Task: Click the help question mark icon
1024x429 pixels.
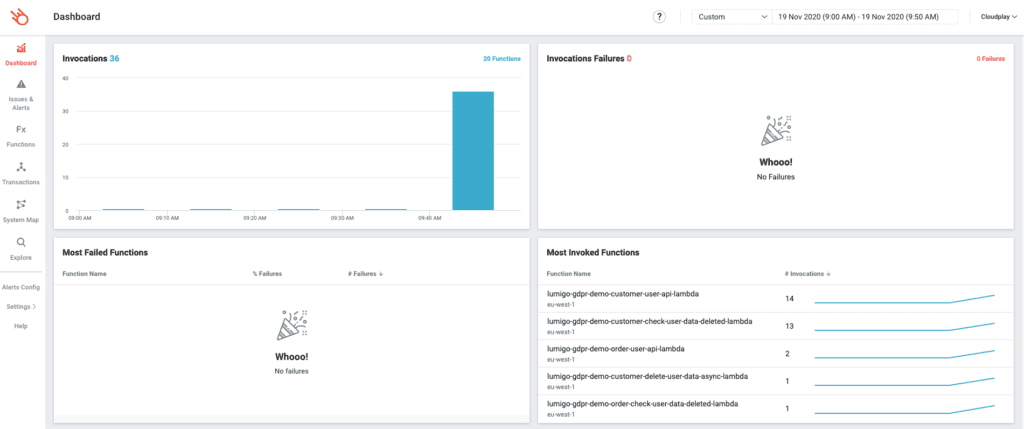Action: pyautogui.click(x=660, y=17)
